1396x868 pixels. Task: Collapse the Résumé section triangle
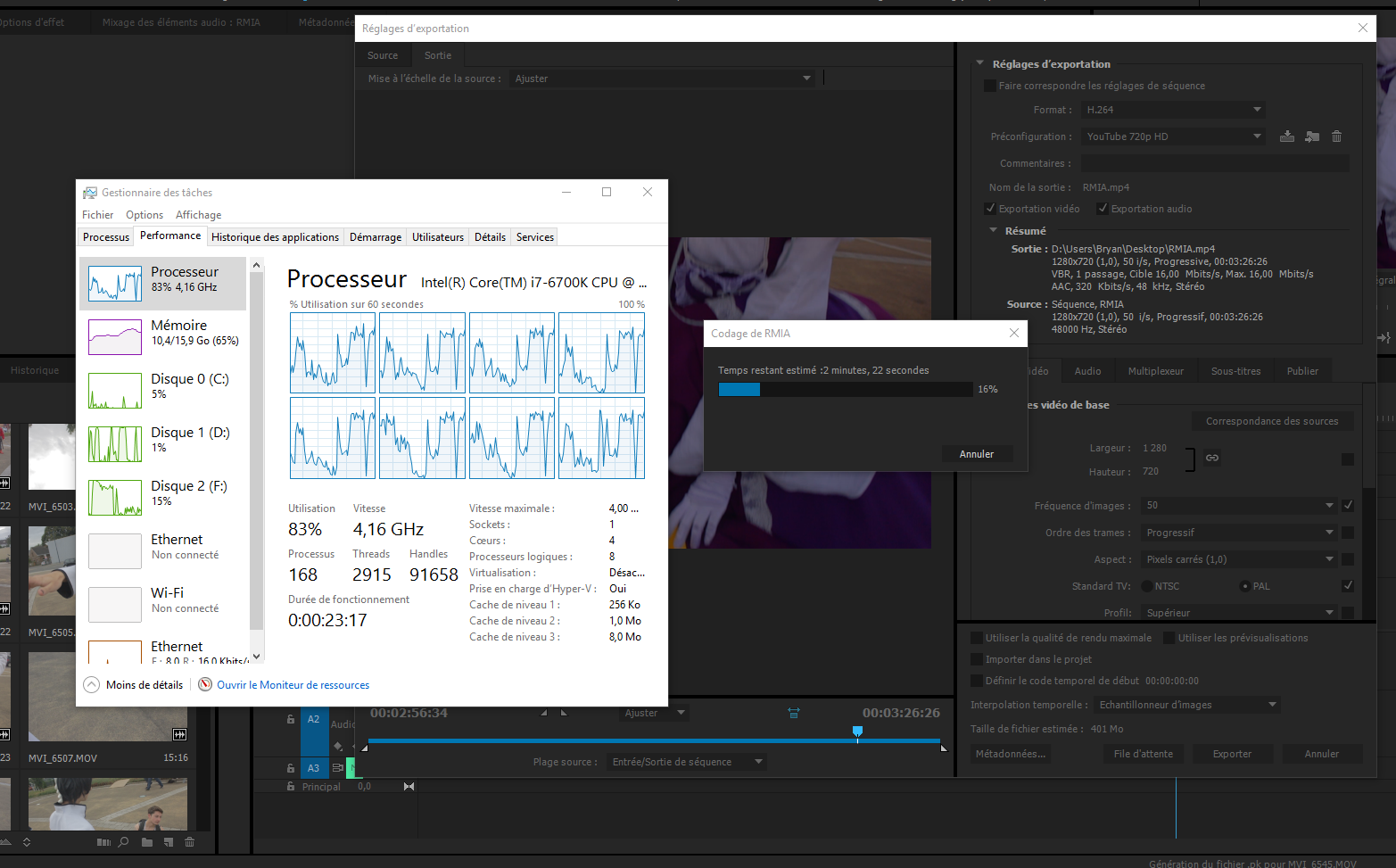993,230
